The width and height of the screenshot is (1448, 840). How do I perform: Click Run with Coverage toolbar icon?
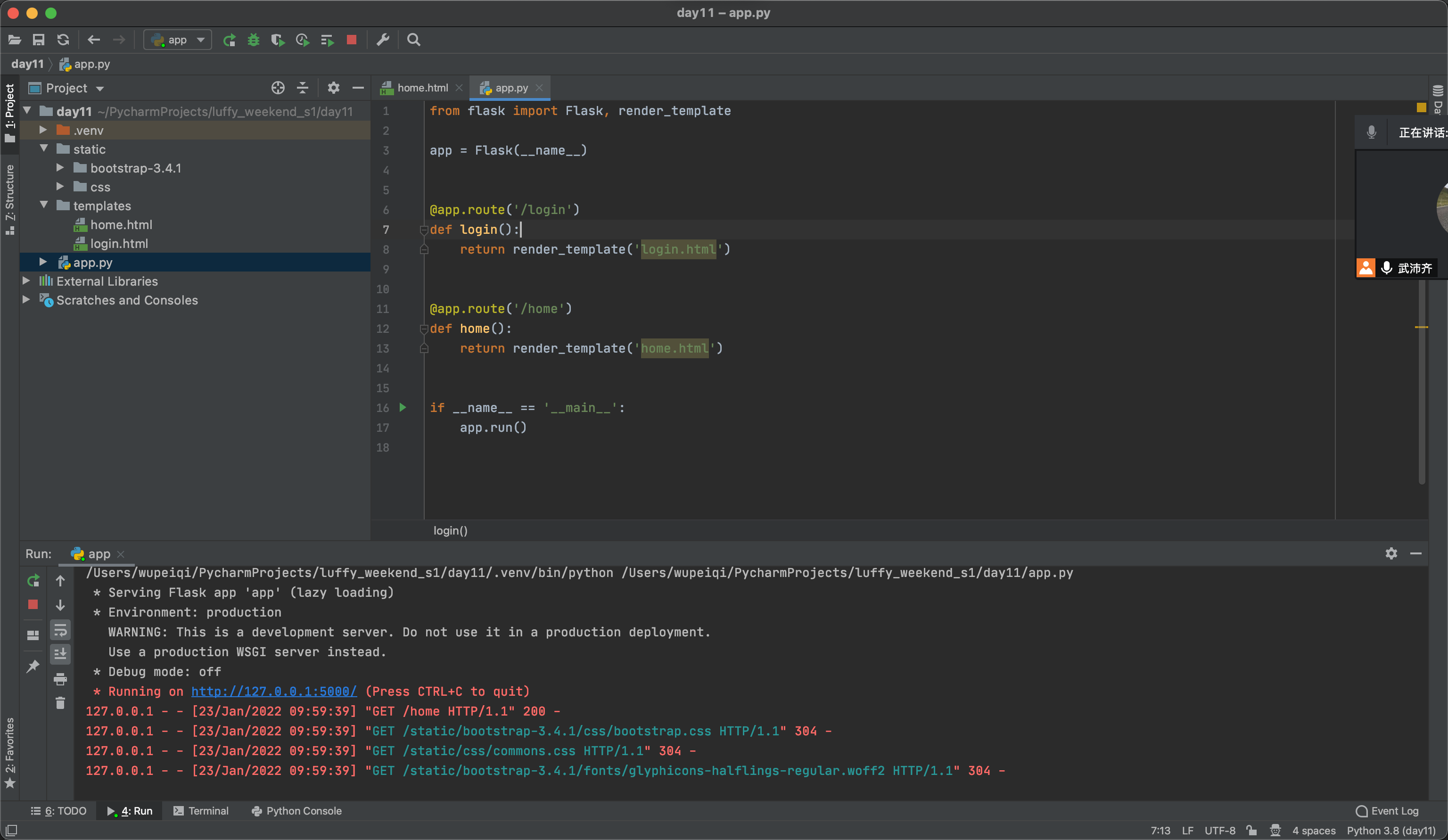point(278,40)
